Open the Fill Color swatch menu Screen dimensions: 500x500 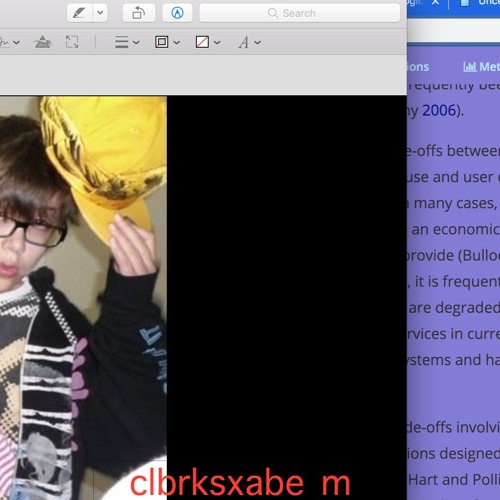[x=208, y=42]
